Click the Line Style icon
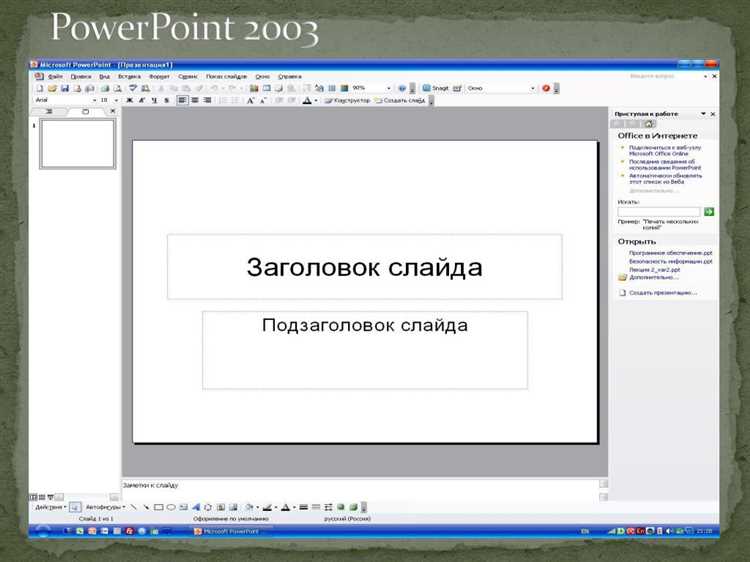Screen dimensions: 750x562 [303, 507]
